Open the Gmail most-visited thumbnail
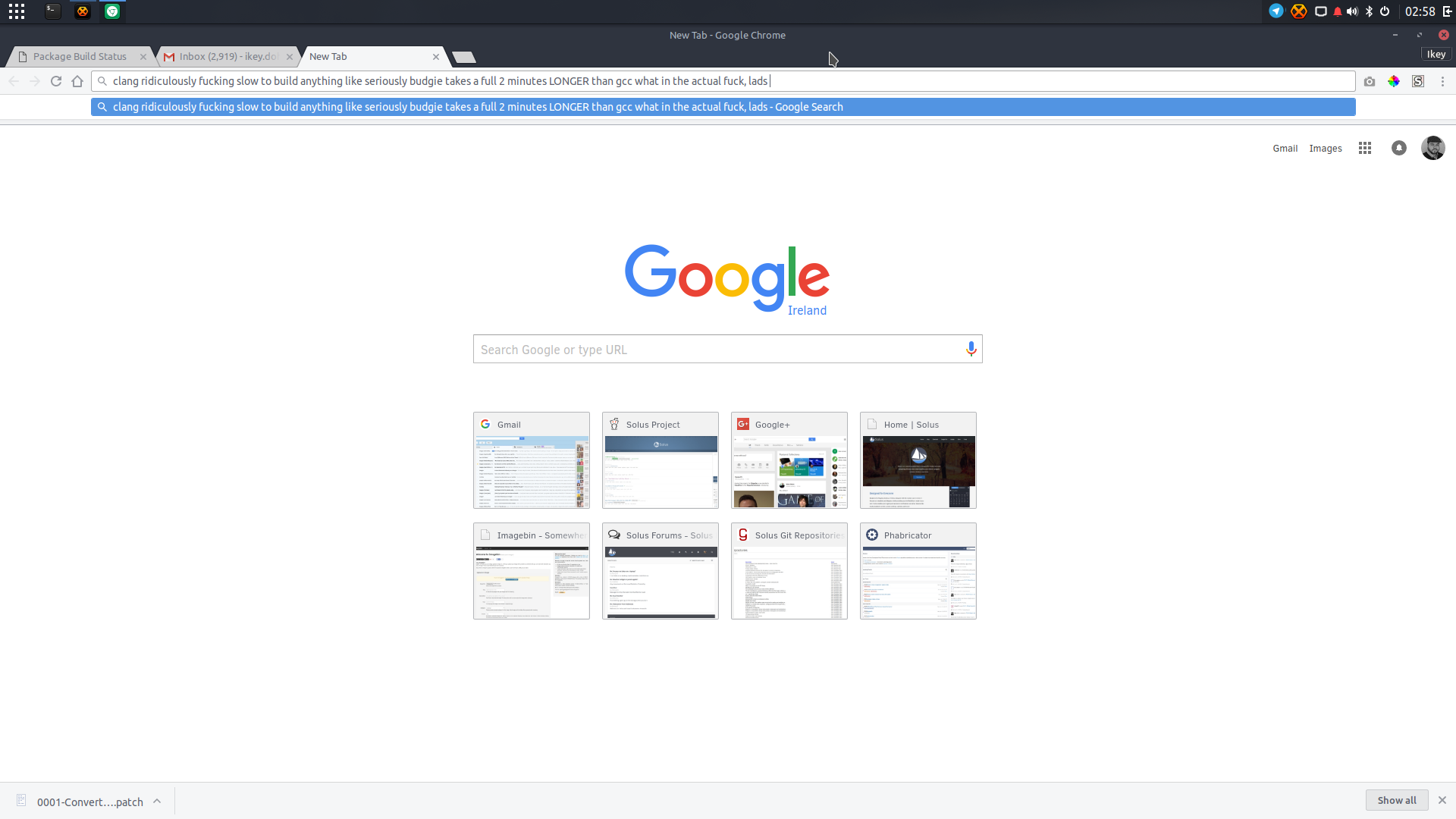 point(532,460)
